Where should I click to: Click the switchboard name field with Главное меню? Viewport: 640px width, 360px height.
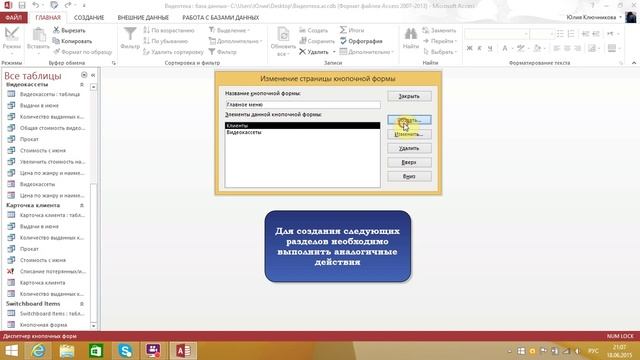click(302, 104)
